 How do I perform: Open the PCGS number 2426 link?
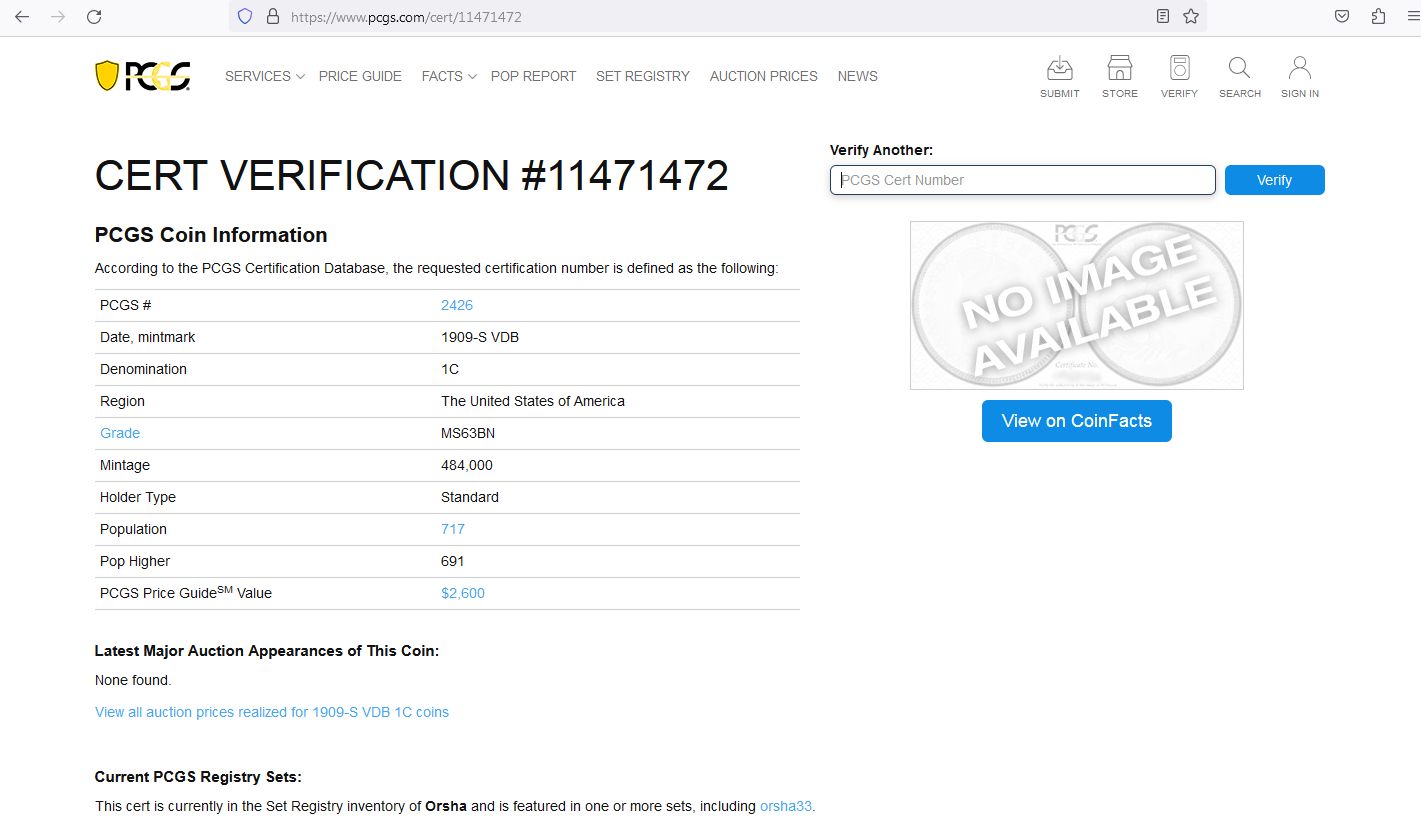pos(457,305)
